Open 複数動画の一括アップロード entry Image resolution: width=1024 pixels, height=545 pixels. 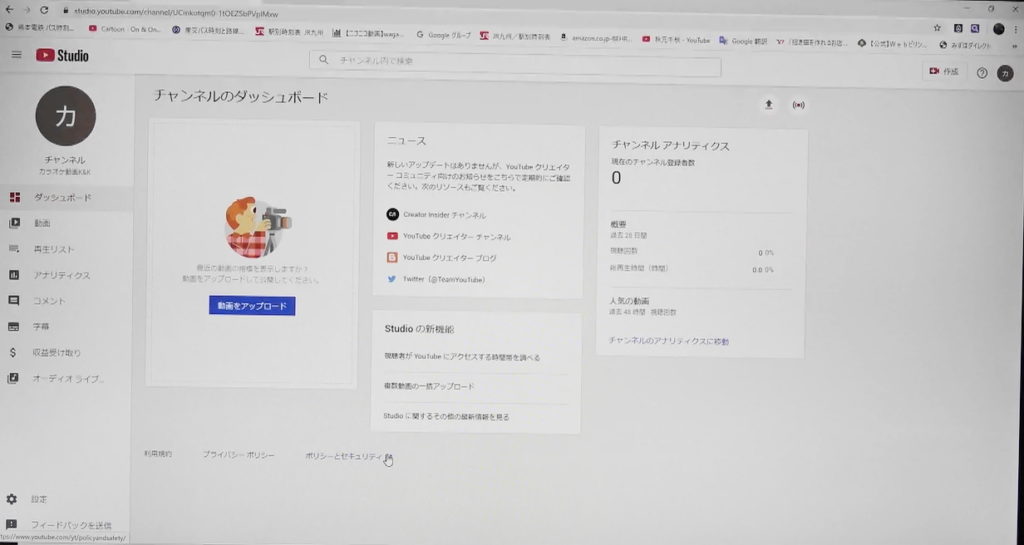point(429,386)
